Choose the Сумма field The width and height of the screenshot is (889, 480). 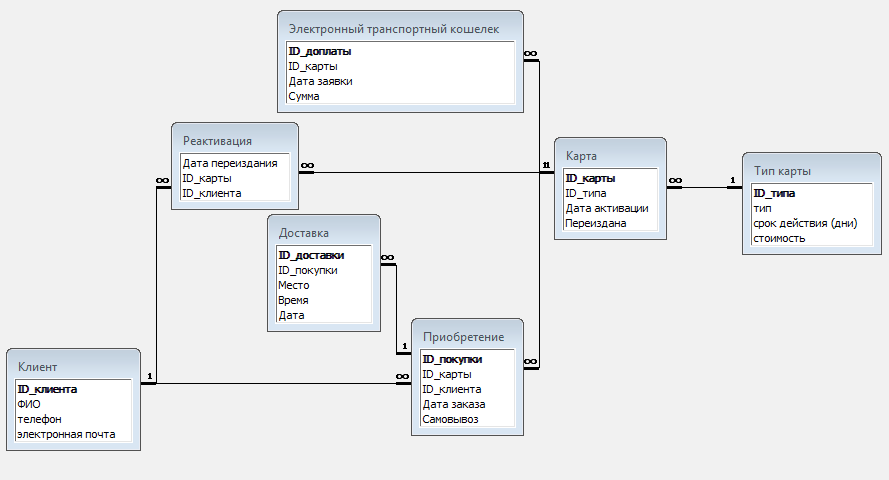(304, 96)
